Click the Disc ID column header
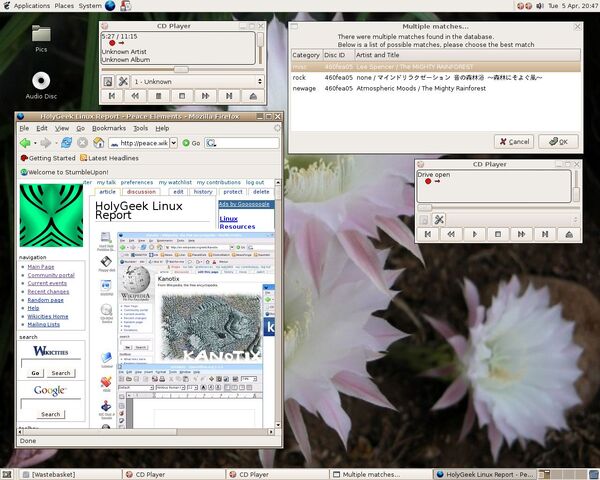 [339, 55]
